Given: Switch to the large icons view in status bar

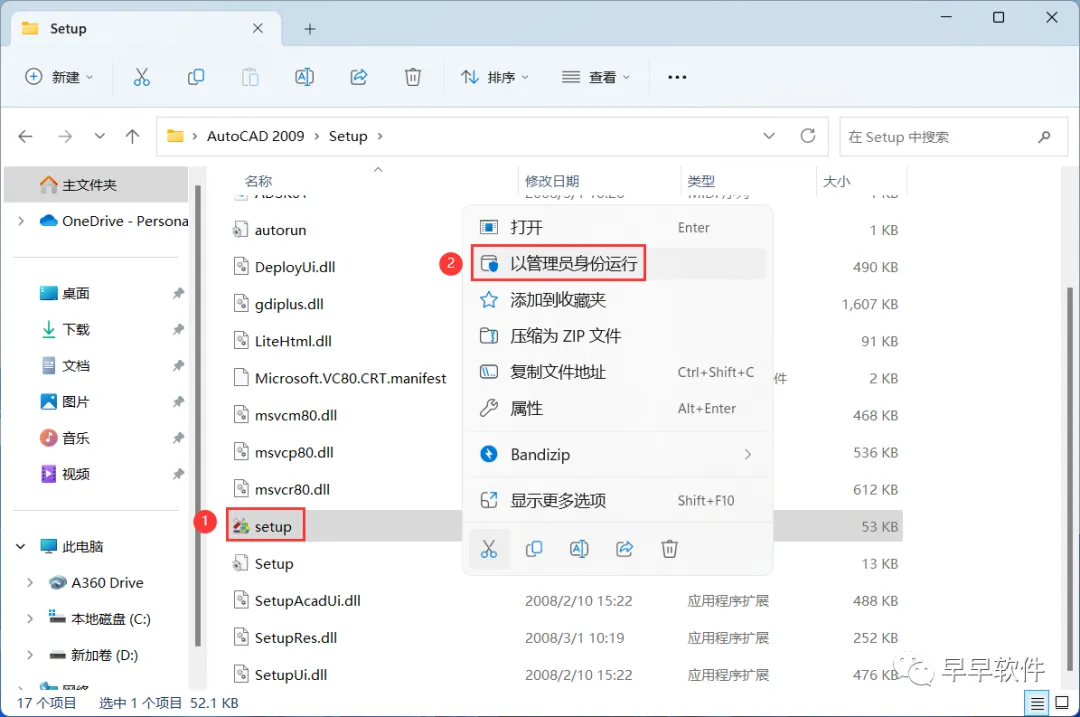Looking at the screenshot, I should (x=1062, y=703).
